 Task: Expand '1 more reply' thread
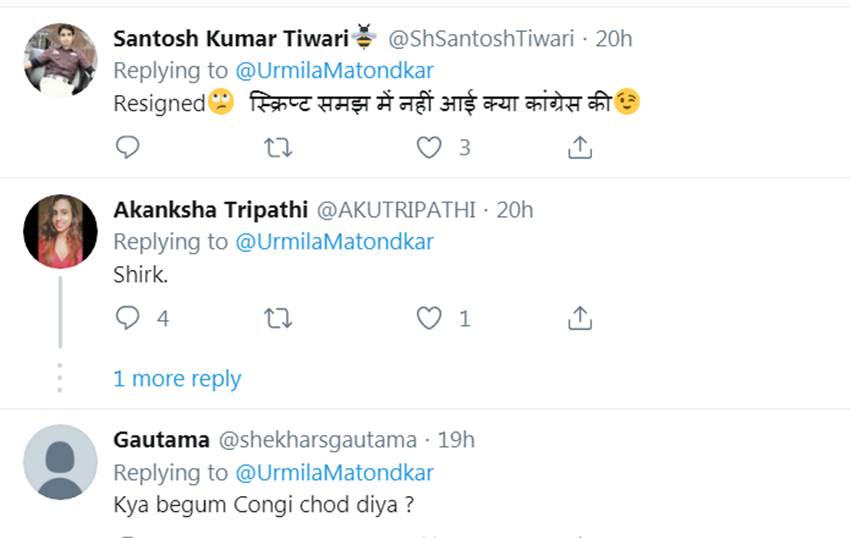click(177, 379)
